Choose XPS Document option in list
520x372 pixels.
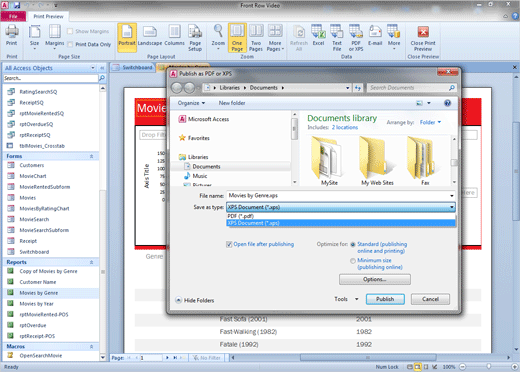pyautogui.click(x=341, y=223)
